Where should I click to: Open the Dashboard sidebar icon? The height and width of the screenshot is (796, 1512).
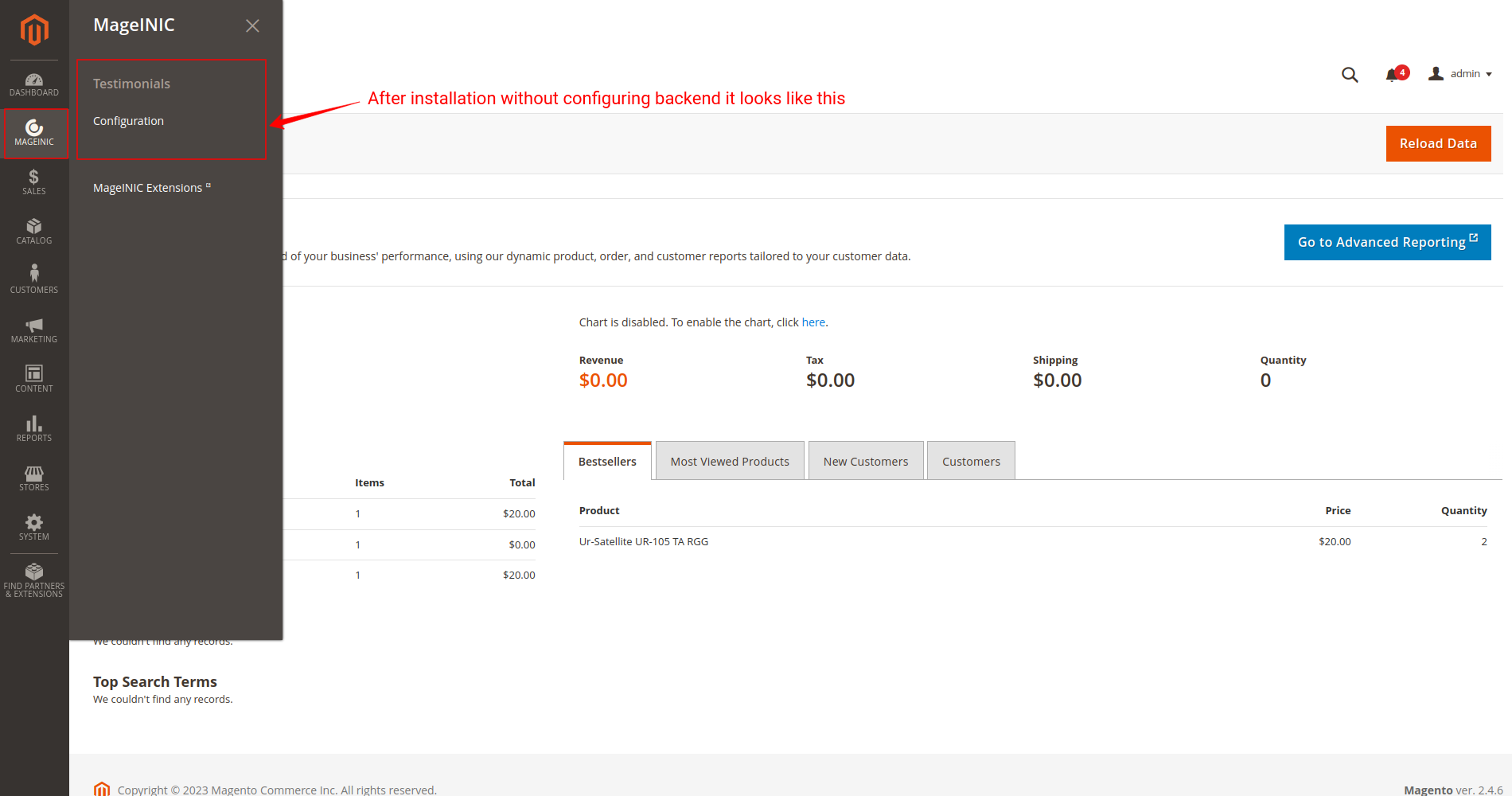(x=34, y=84)
